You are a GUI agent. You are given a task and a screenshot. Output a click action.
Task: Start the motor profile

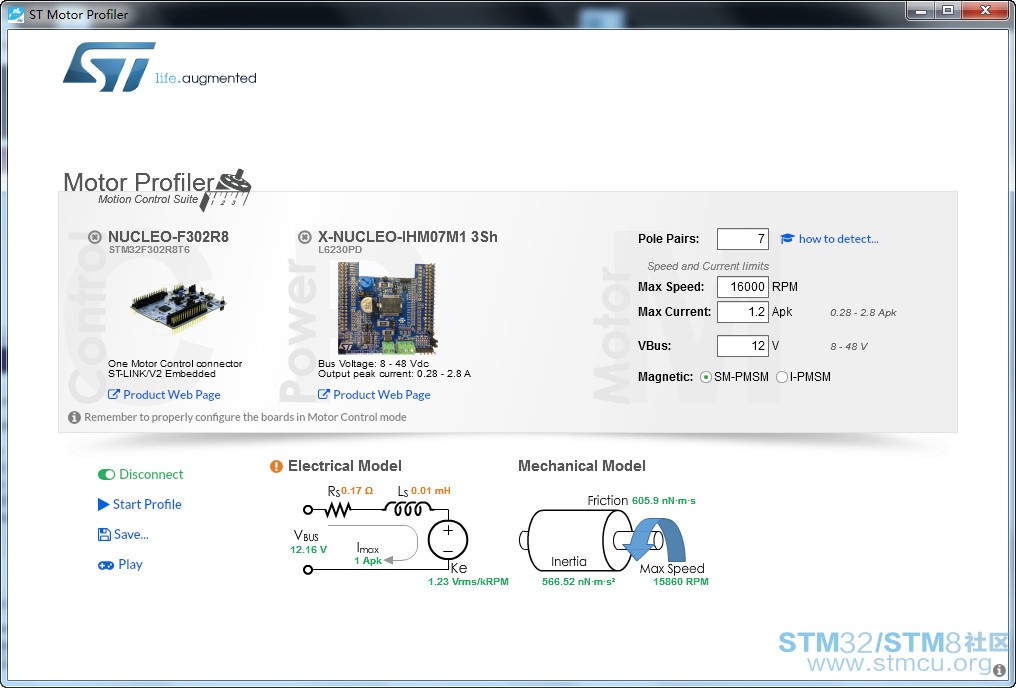[x=139, y=504]
